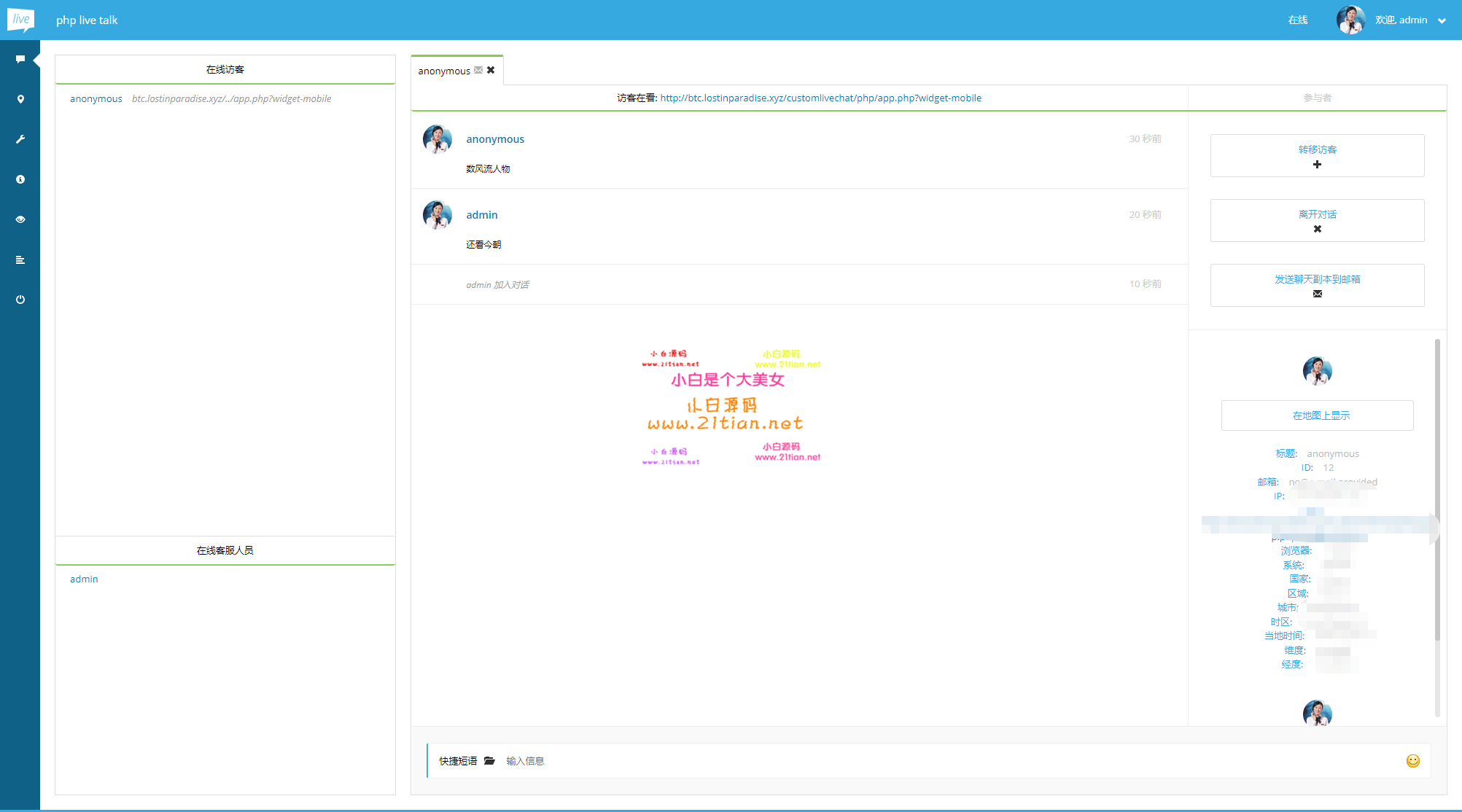Screen dimensions: 1462x812
Task: Open quick phrases folder icon
Action: coord(489,761)
